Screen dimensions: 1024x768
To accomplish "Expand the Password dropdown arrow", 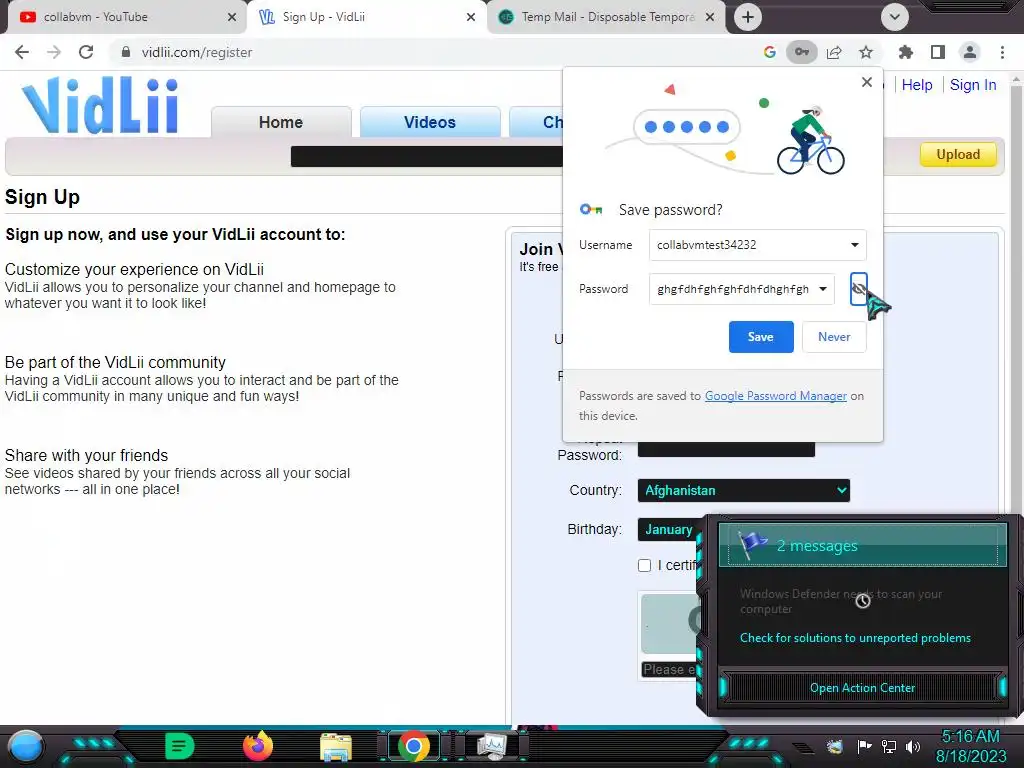I will (823, 289).
